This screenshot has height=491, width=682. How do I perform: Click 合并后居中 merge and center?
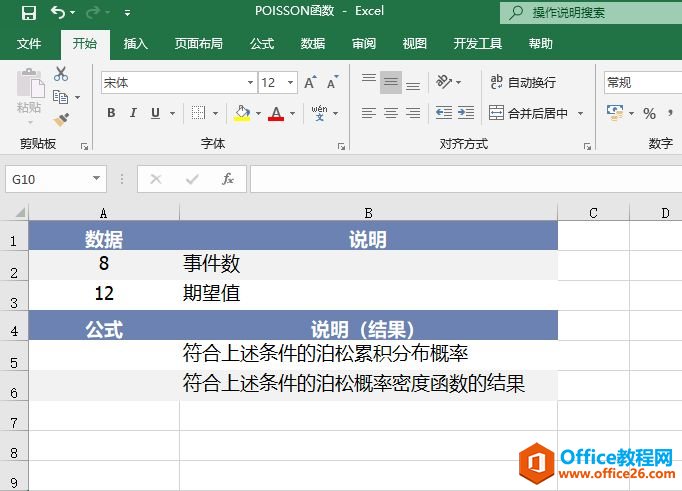tap(528, 113)
